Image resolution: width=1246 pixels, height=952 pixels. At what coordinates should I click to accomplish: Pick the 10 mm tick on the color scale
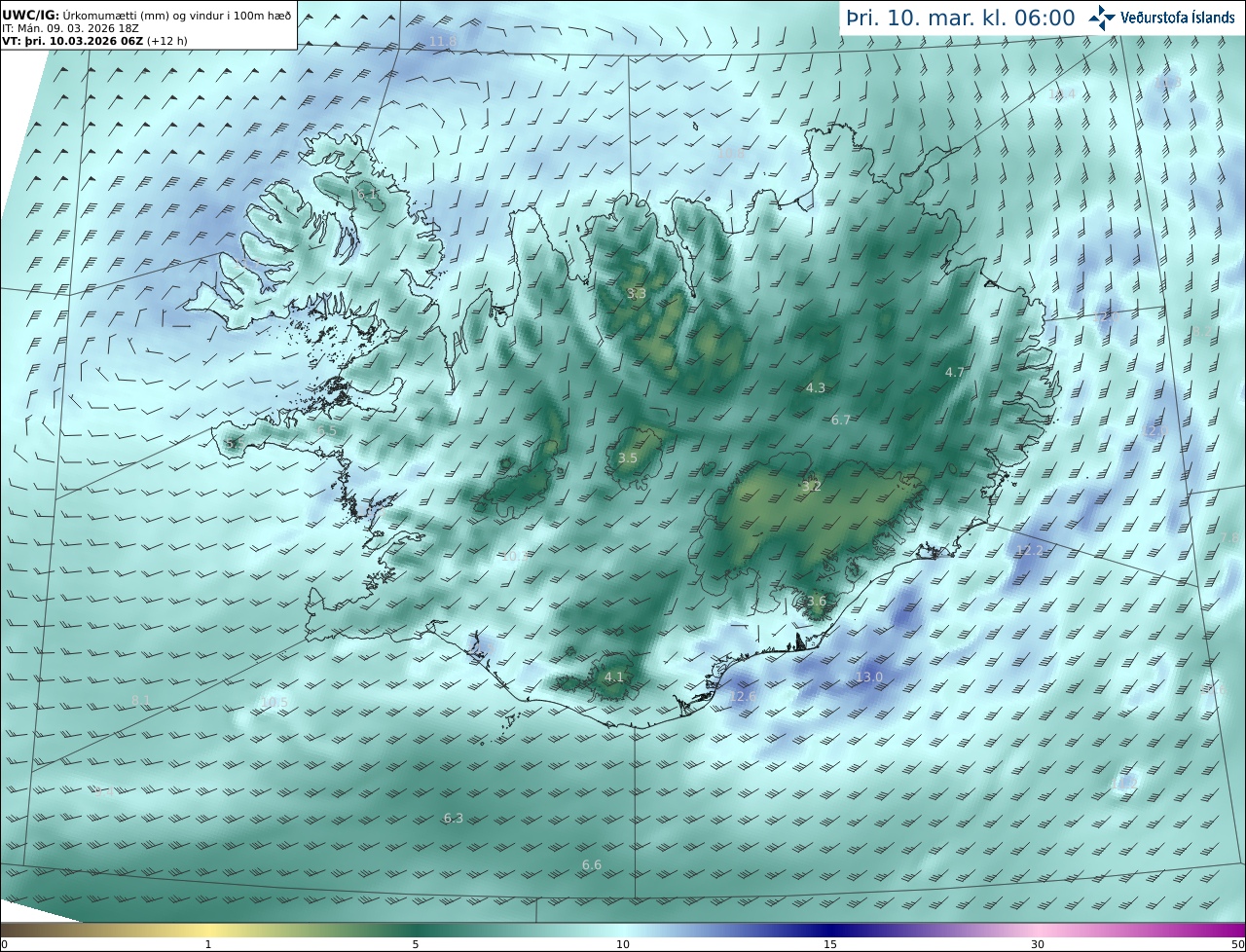tap(623, 944)
